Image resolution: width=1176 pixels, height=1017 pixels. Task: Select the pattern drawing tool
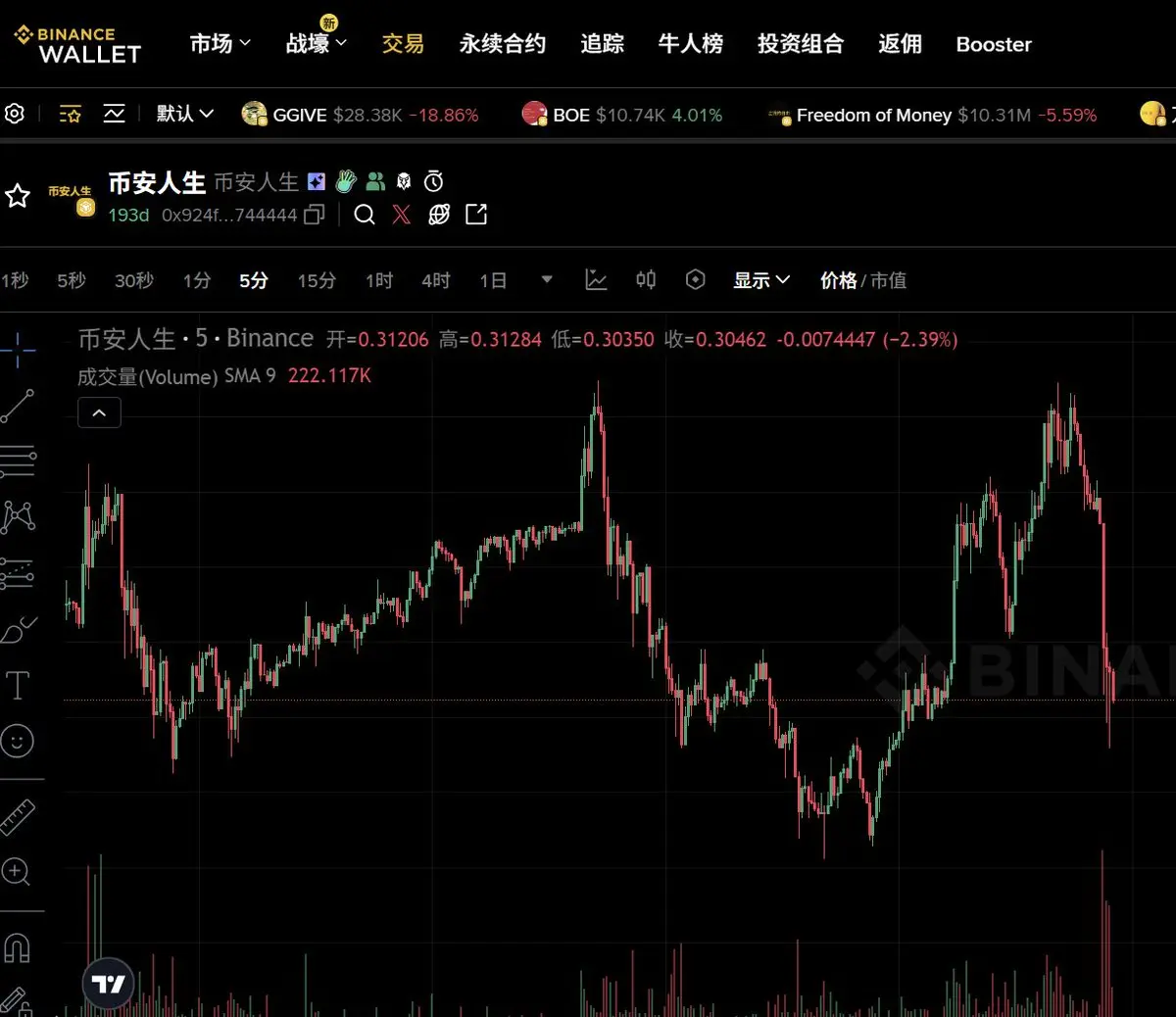tap(18, 516)
